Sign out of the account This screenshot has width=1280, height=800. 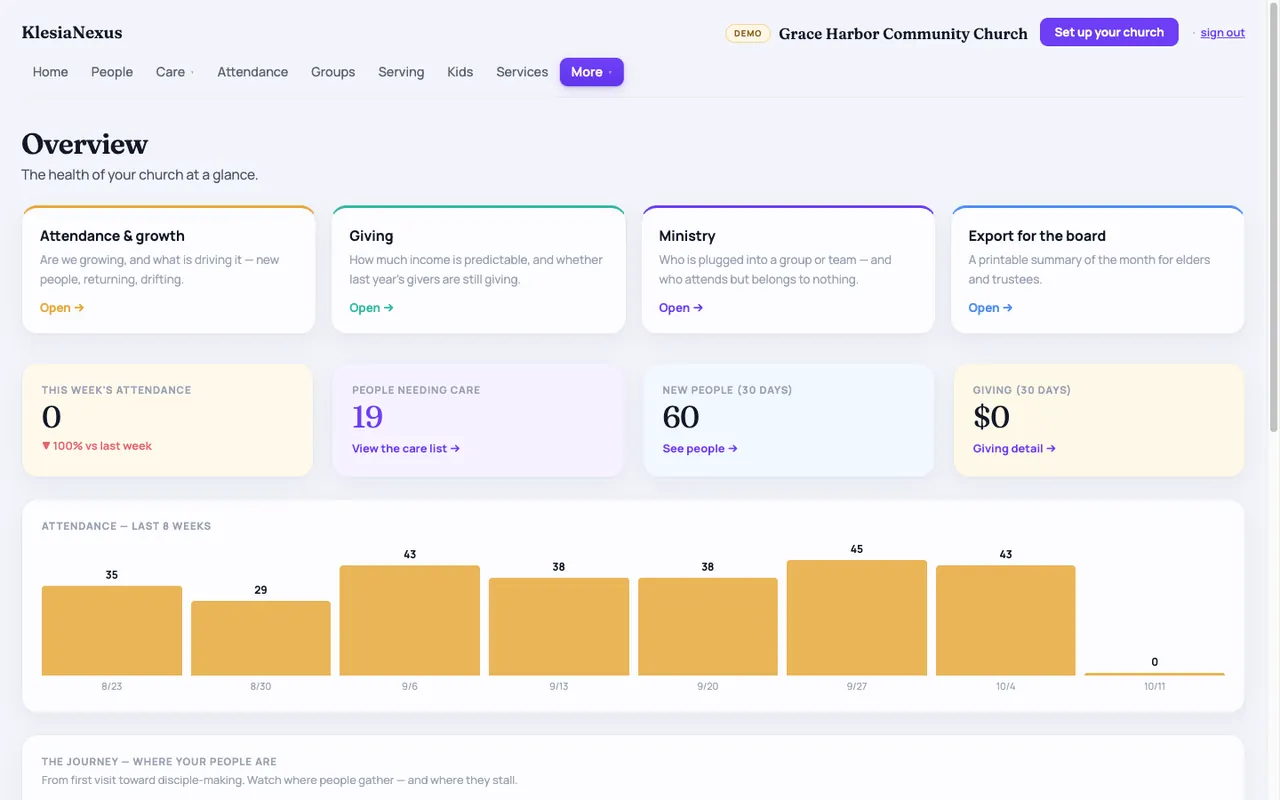click(x=1223, y=33)
